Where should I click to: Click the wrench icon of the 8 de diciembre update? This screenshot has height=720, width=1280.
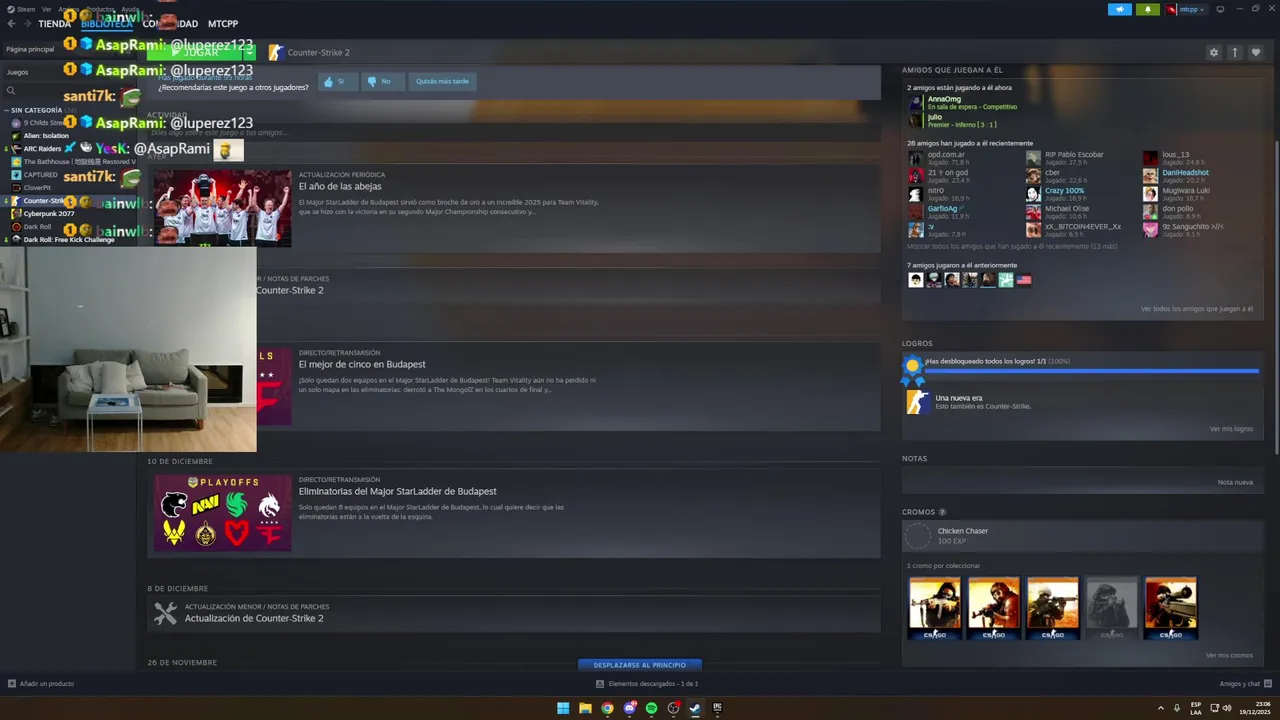click(x=165, y=613)
